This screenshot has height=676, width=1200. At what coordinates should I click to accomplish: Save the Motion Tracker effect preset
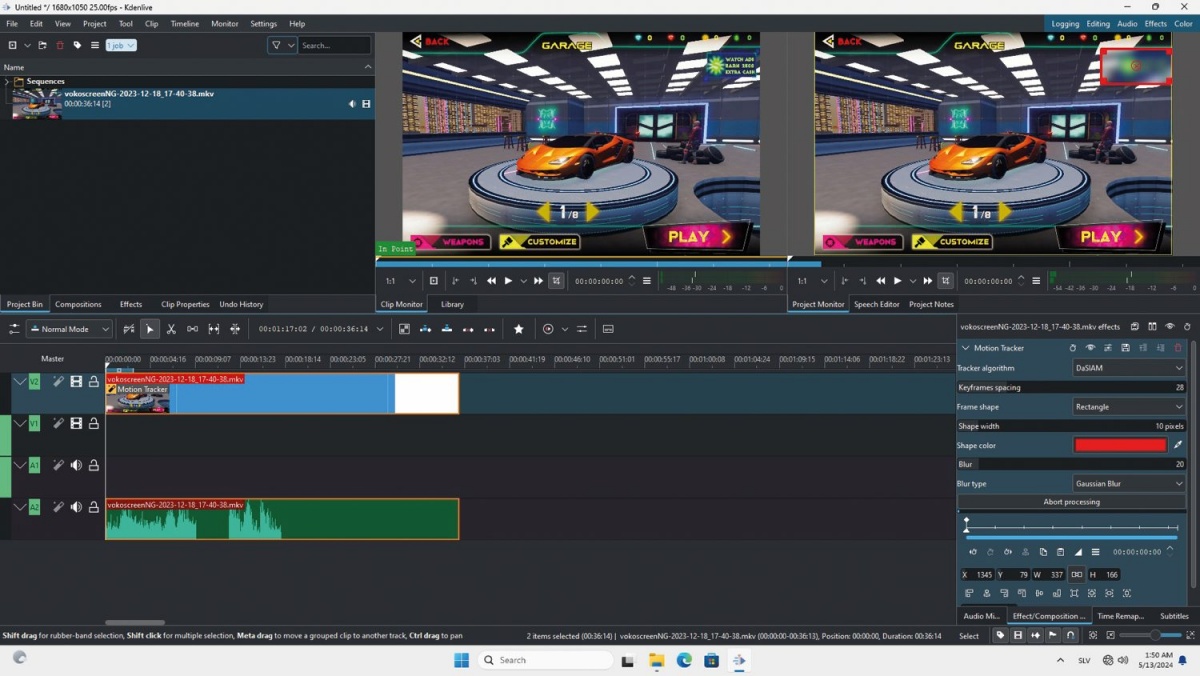(x=1125, y=348)
